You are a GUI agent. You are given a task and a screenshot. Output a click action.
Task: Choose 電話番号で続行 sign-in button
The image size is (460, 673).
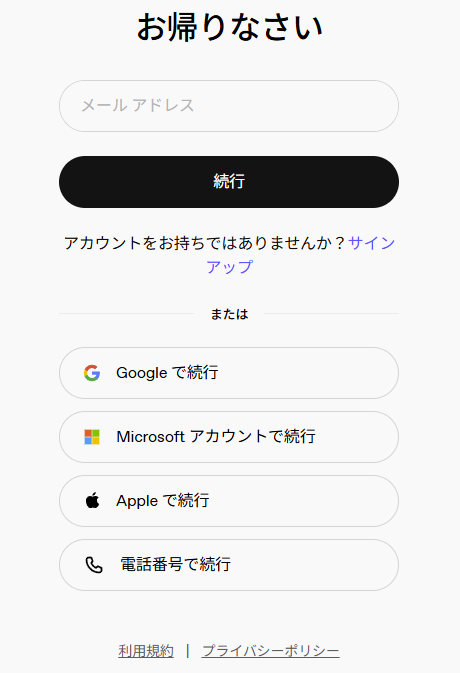click(x=229, y=565)
